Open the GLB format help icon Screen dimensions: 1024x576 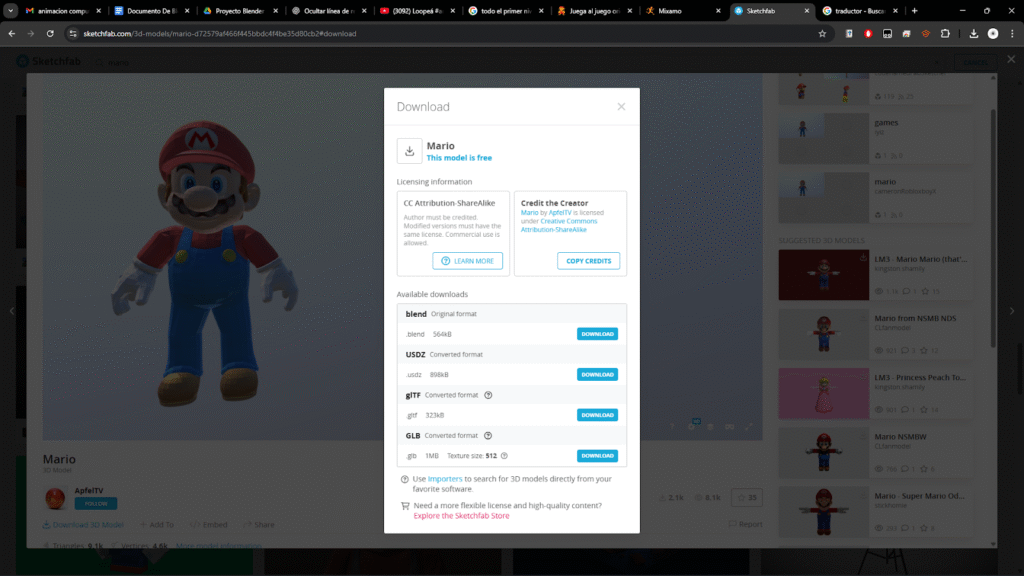click(488, 436)
